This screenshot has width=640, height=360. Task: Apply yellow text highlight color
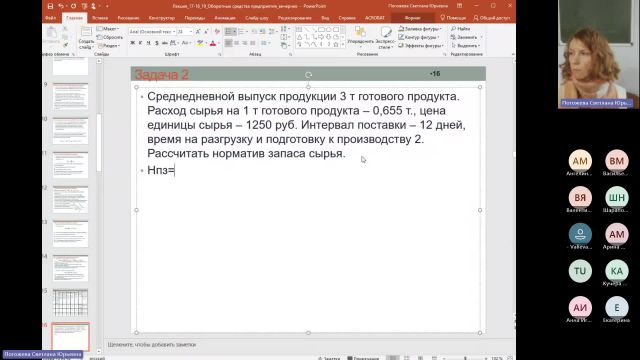(200, 43)
